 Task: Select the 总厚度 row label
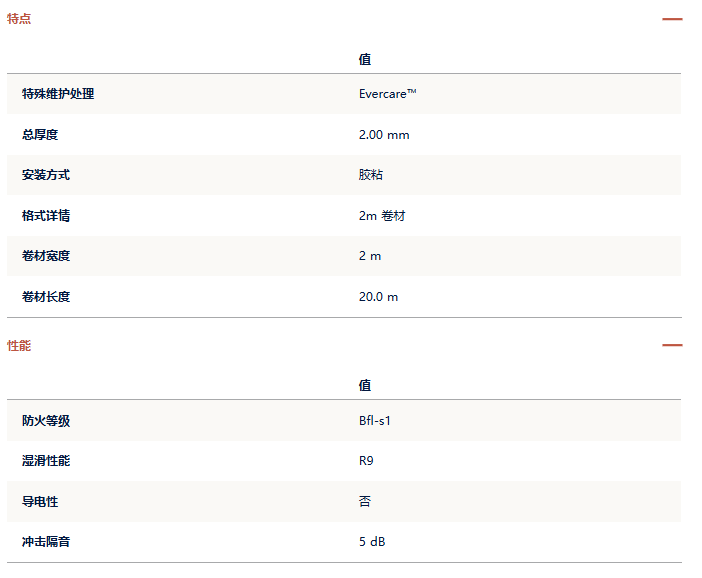click(40, 134)
